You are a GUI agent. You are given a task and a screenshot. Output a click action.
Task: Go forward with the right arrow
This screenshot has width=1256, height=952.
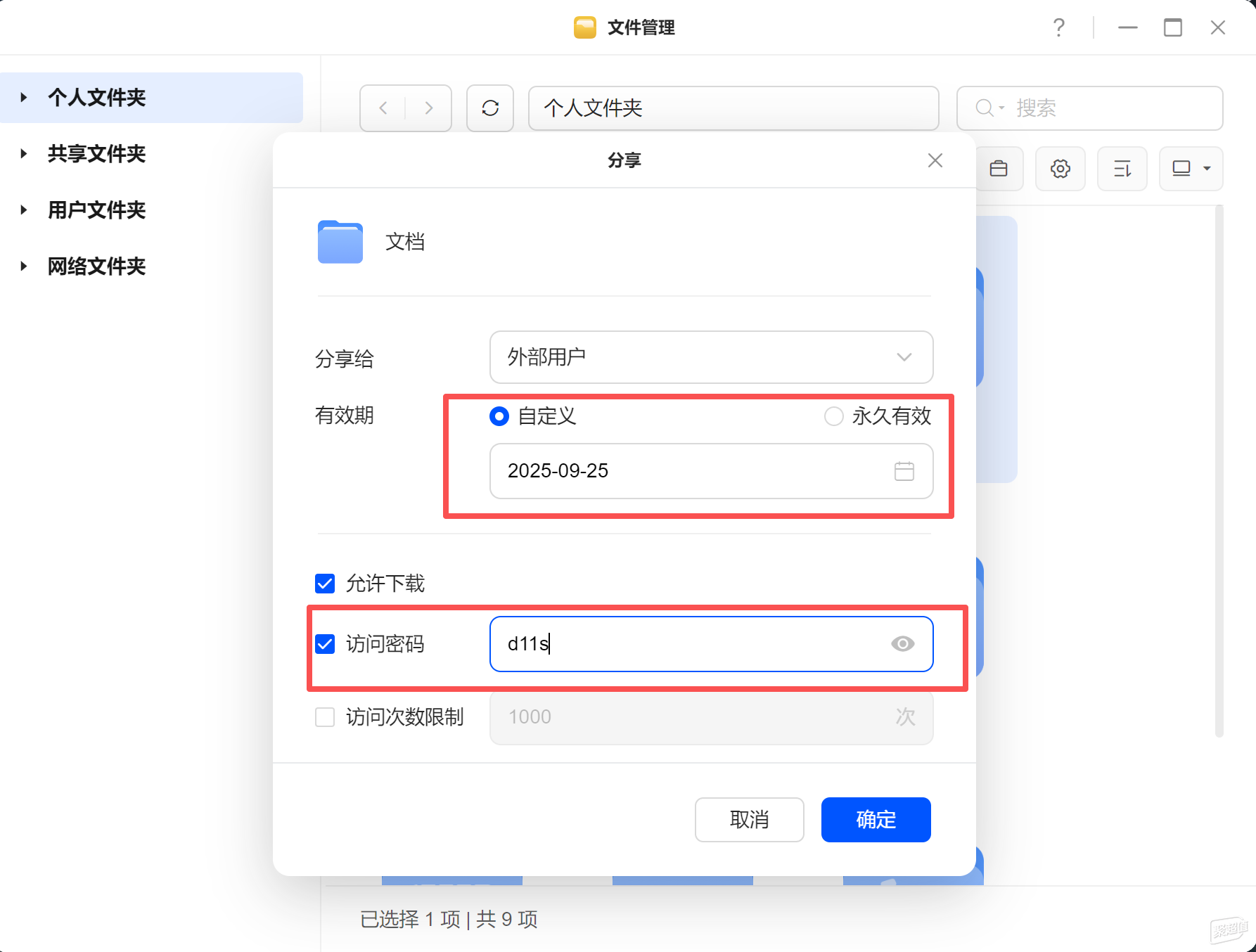click(x=428, y=108)
